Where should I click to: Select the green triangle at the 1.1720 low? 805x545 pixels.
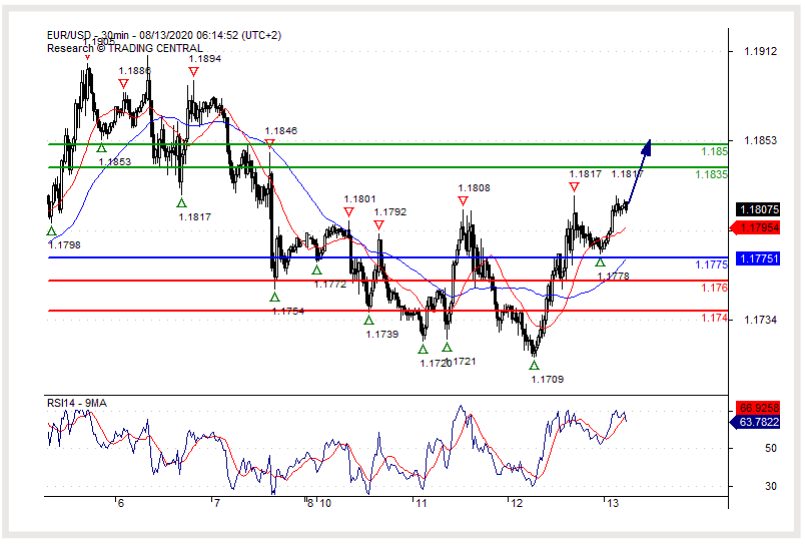(x=423, y=349)
